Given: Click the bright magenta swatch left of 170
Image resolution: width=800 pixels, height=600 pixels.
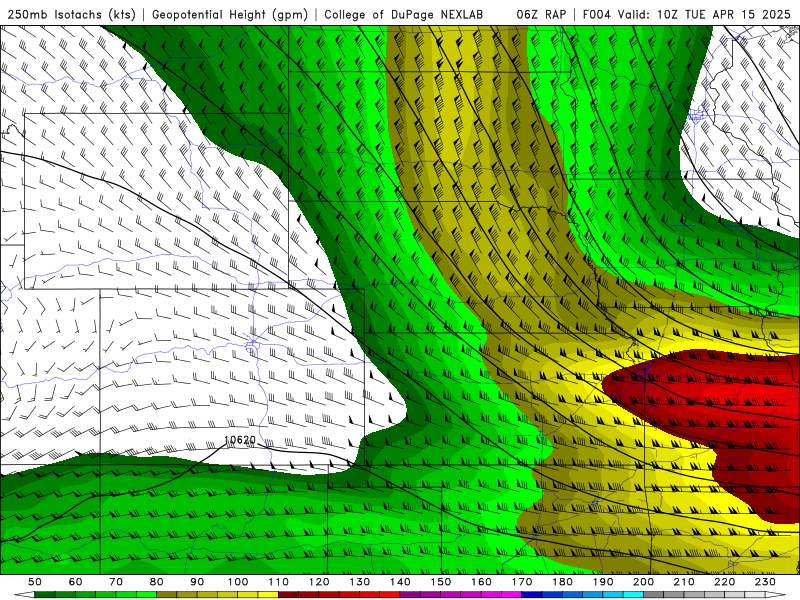Looking at the screenshot, I should coord(512,594).
